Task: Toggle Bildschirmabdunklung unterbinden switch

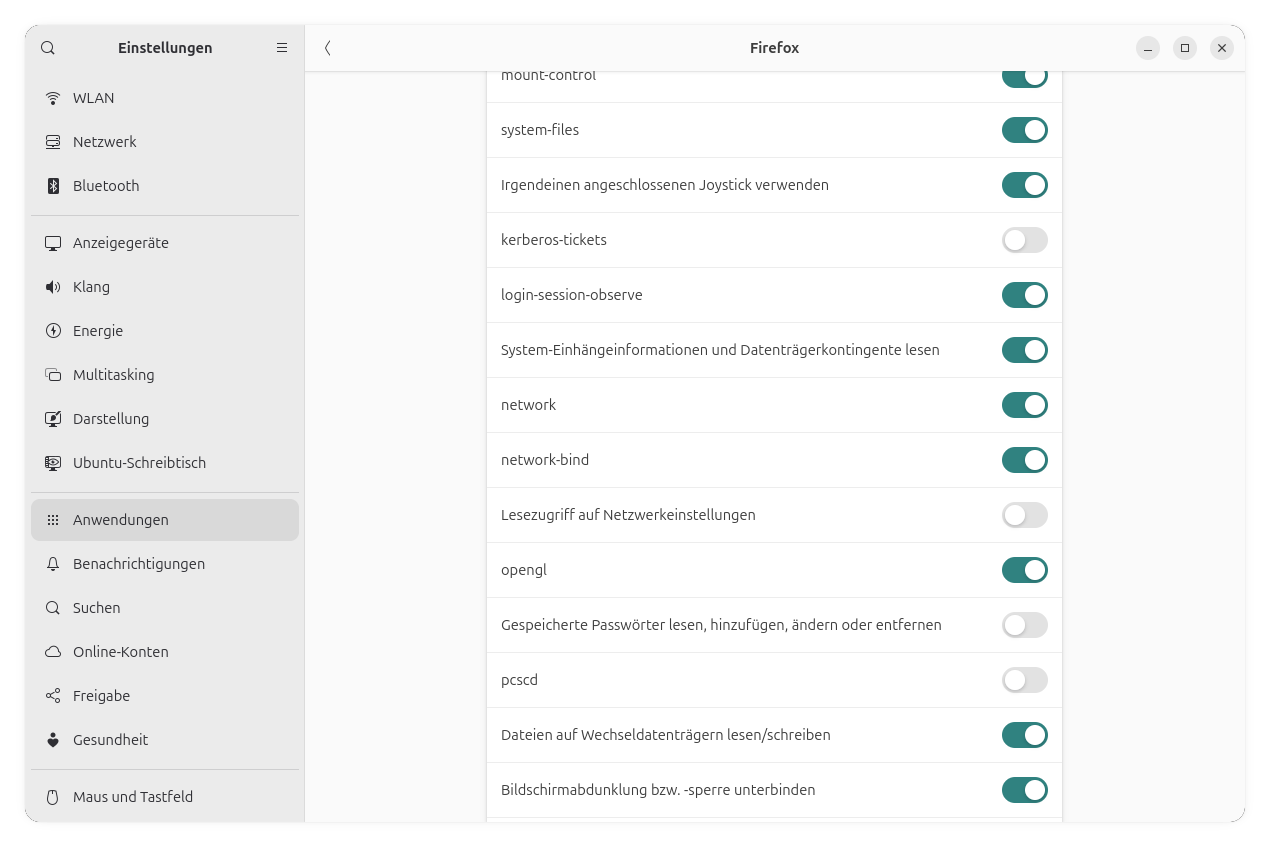Action: (1024, 790)
